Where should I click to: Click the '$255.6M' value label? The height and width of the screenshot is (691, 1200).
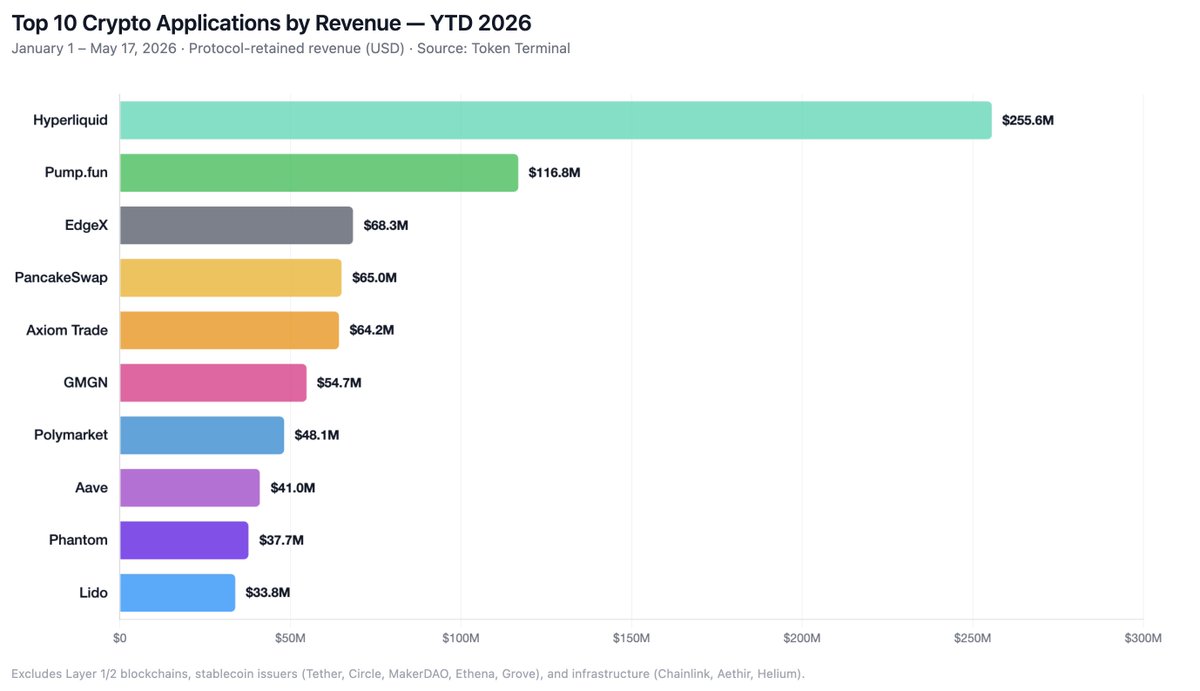pos(1028,120)
